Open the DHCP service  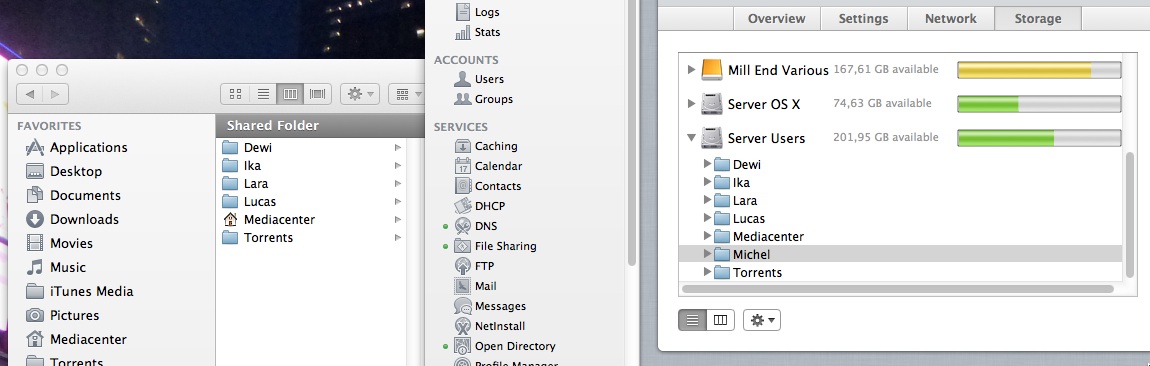point(480,206)
